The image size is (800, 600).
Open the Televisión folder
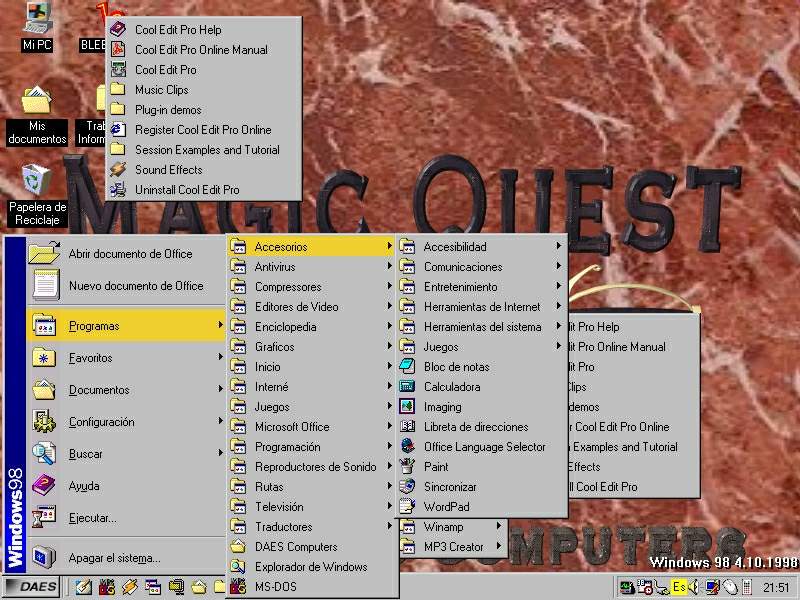coord(312,507)
